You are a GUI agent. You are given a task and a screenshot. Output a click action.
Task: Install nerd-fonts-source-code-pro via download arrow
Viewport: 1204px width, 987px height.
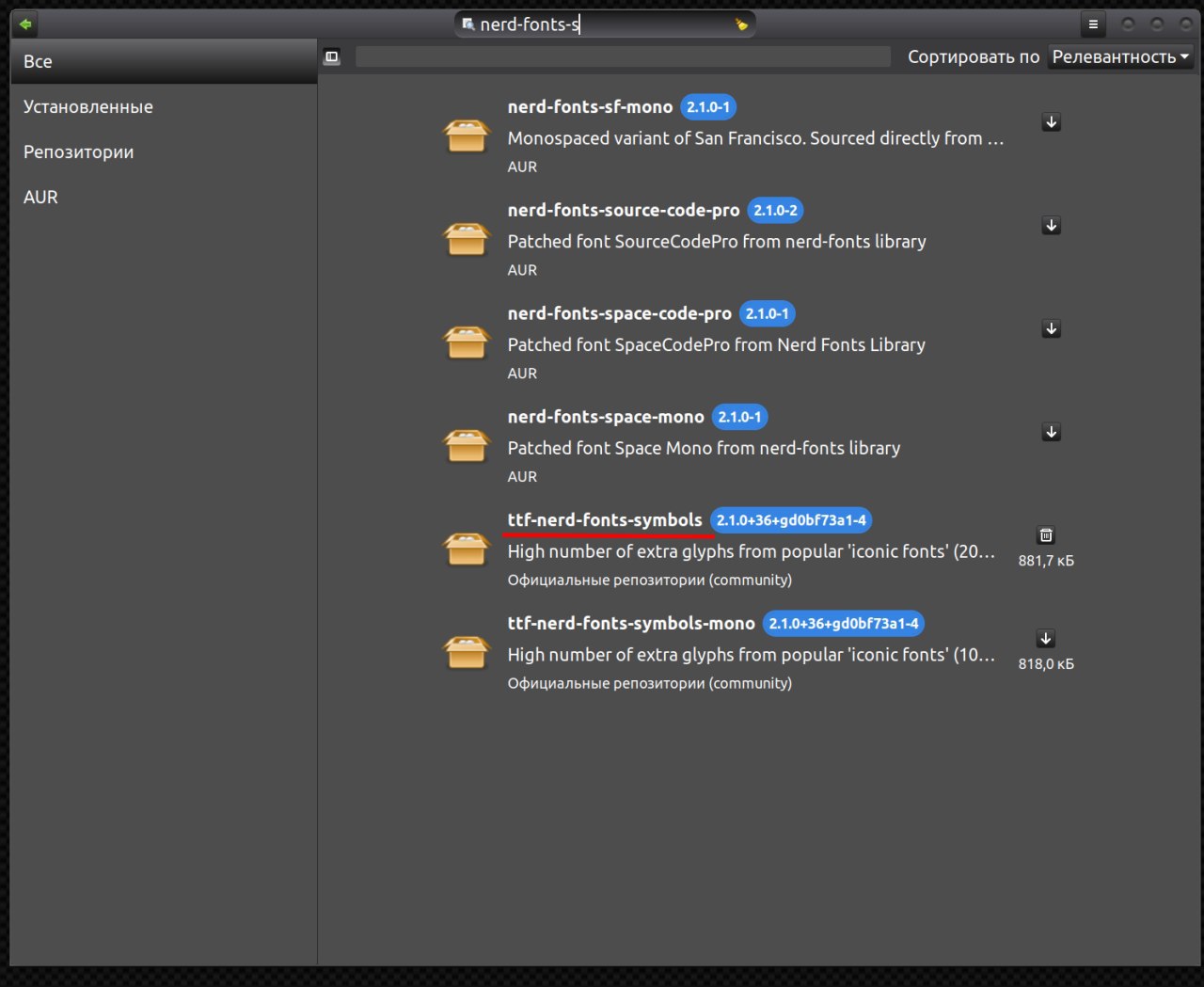1052,226
